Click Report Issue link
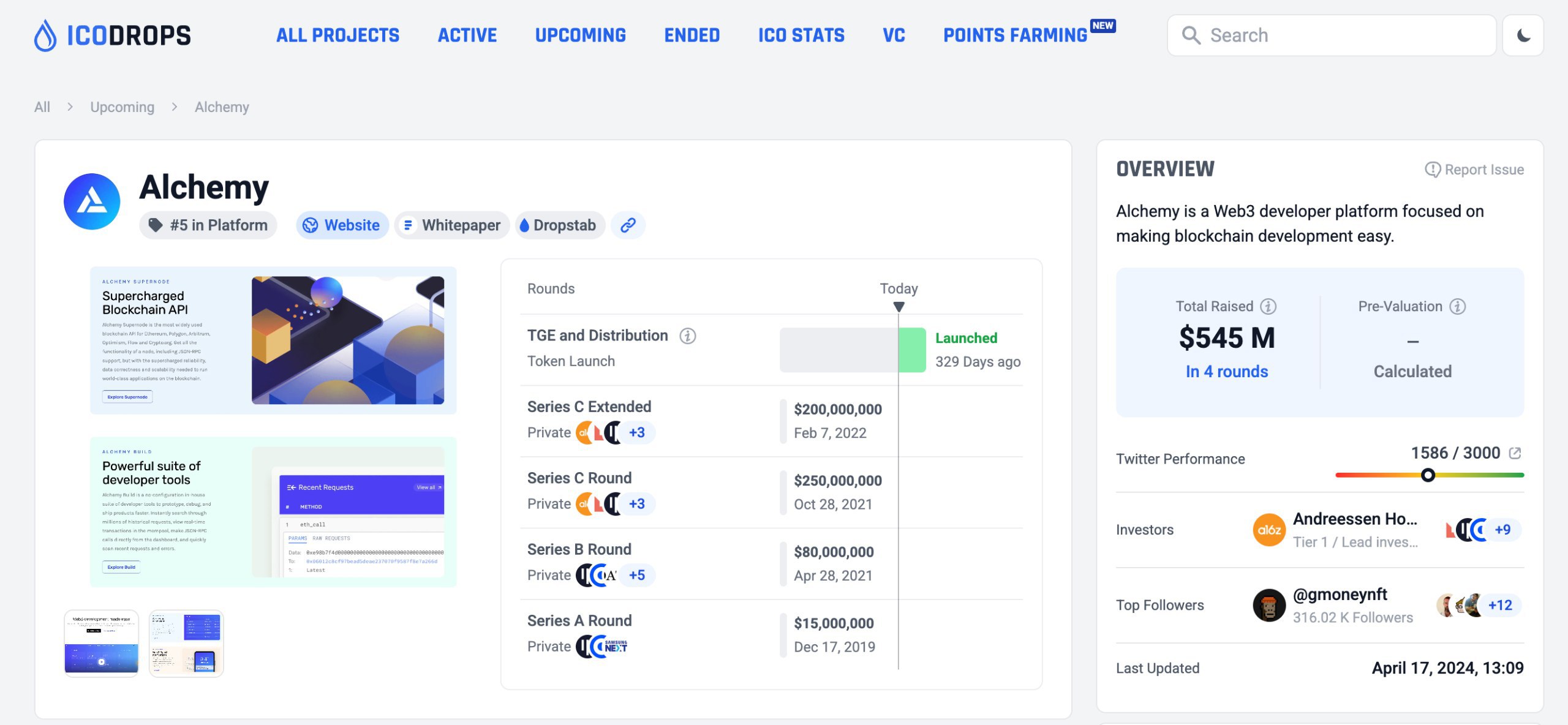The image size is (1568, 725). coord(1474,170)
